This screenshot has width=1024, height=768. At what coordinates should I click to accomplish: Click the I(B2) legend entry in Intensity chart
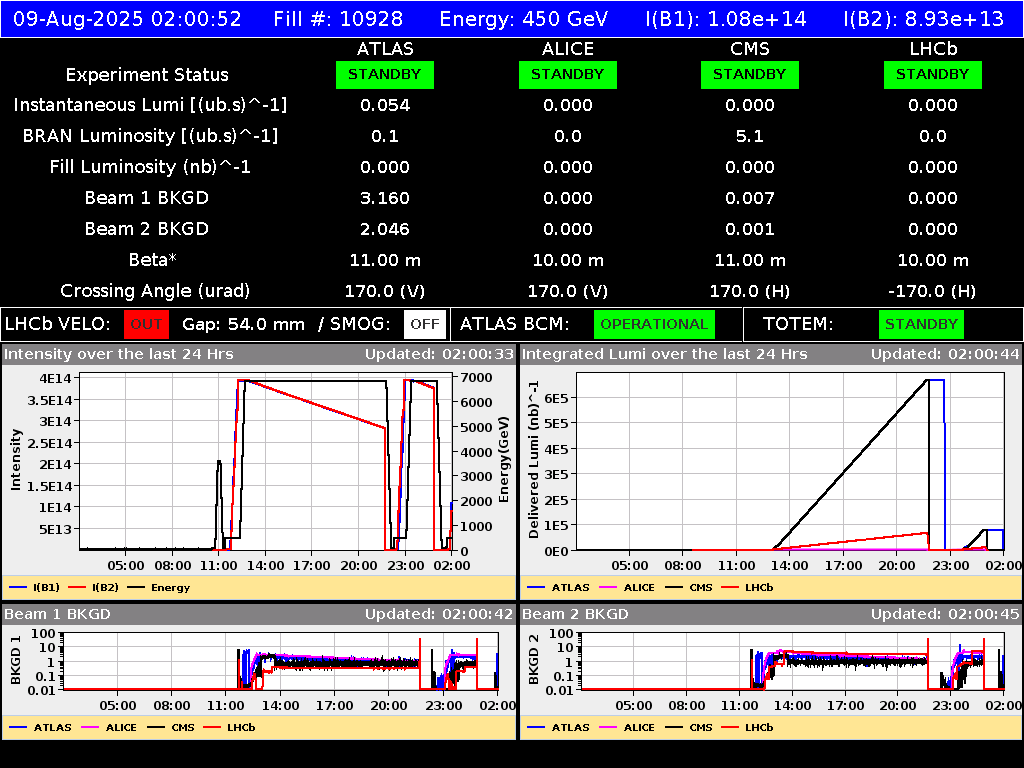tap(93, 587)
